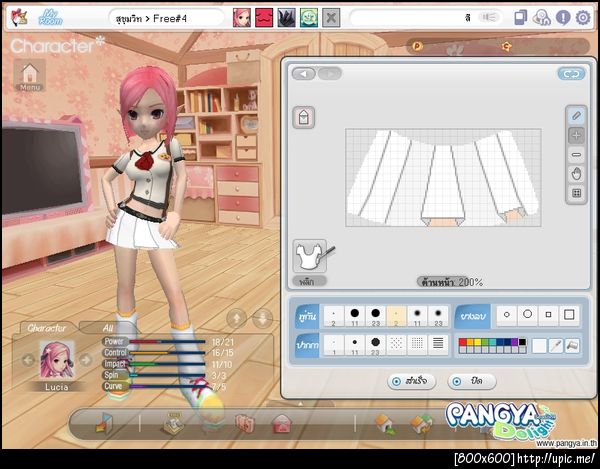This screenshot has width=600, height=469.
Task: Select highlighted soft brush size 2
Action: pyautogui.click(x=396, y=316)
